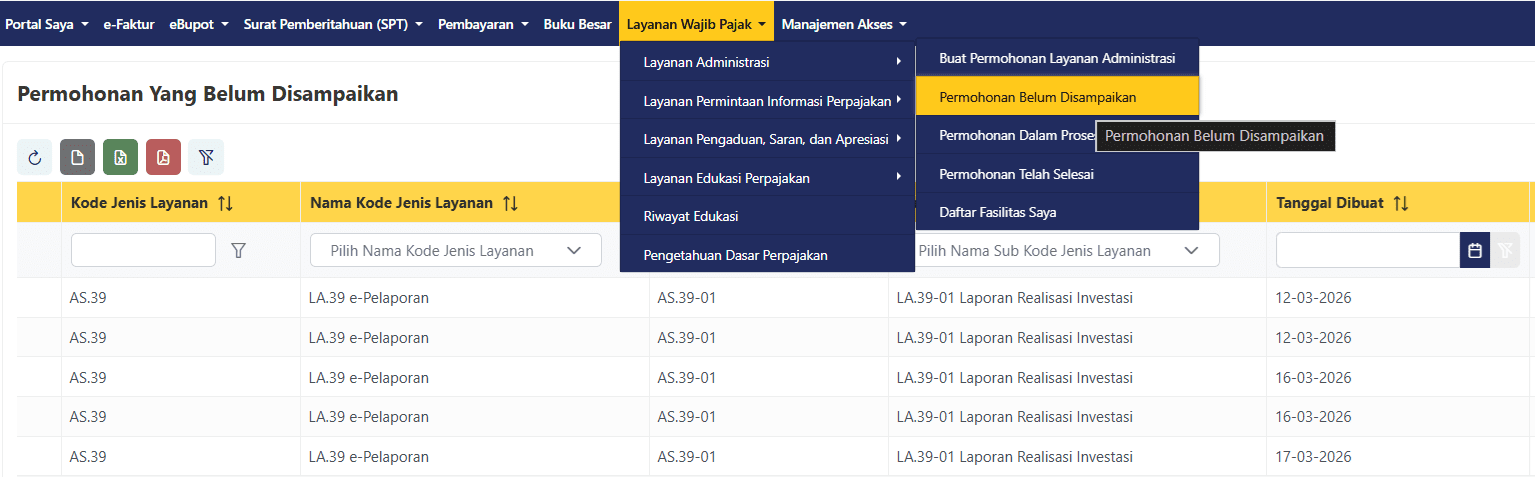Expand Layanan Pengaduan, Saran, dan Apresiasi
This screenshot has height=477, width=1535.
pos(767,139)
